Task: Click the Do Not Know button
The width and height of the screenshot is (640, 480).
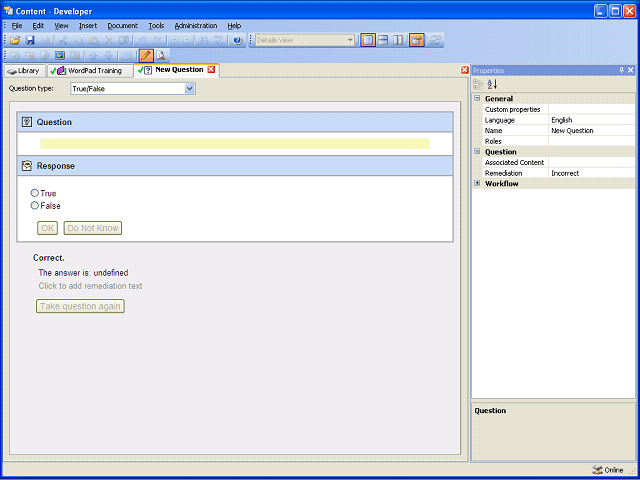Action: (x=93, y=228)
